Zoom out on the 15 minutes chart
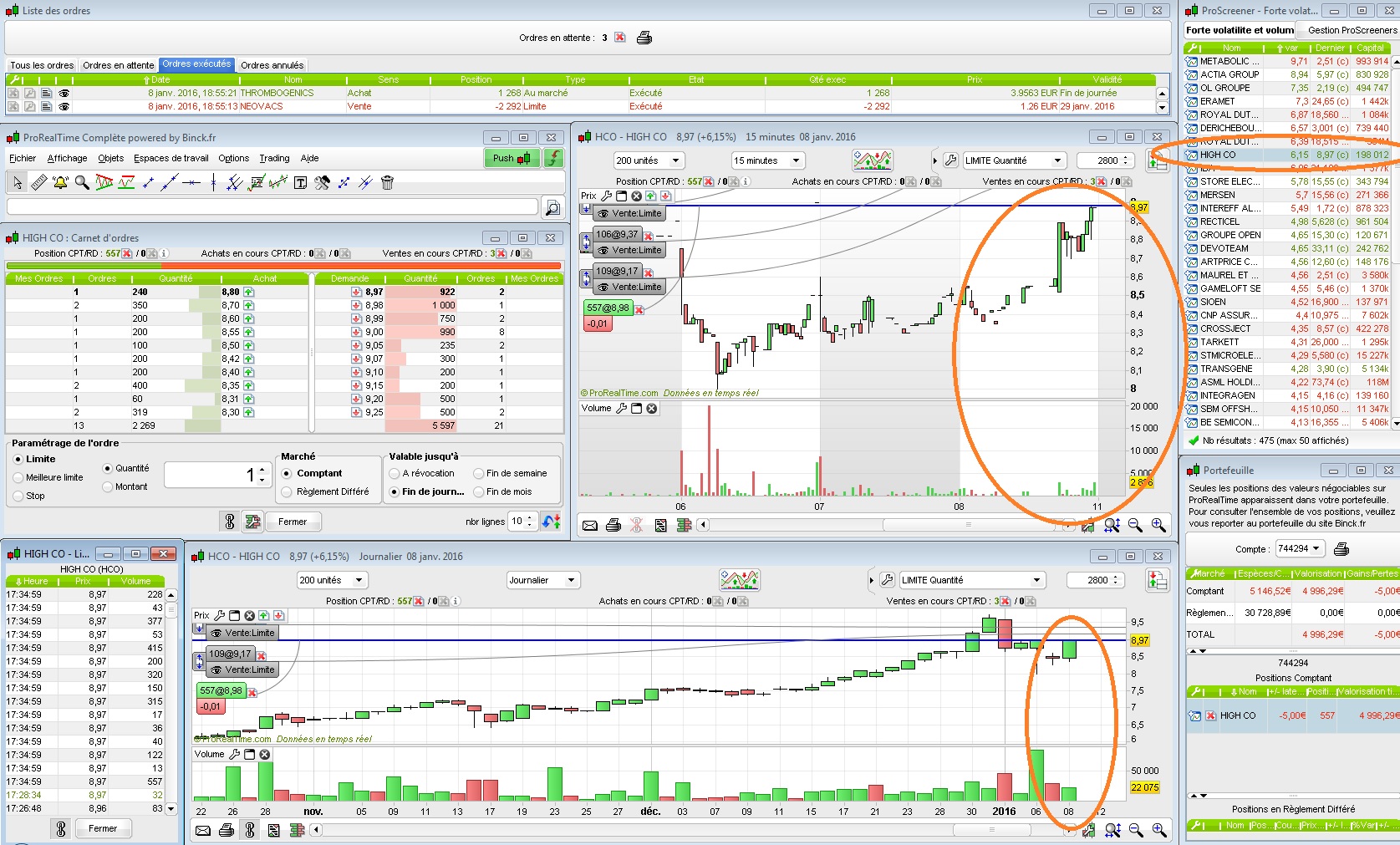The height and width of the screenshot is (845, 1400). coord(1135,525)
